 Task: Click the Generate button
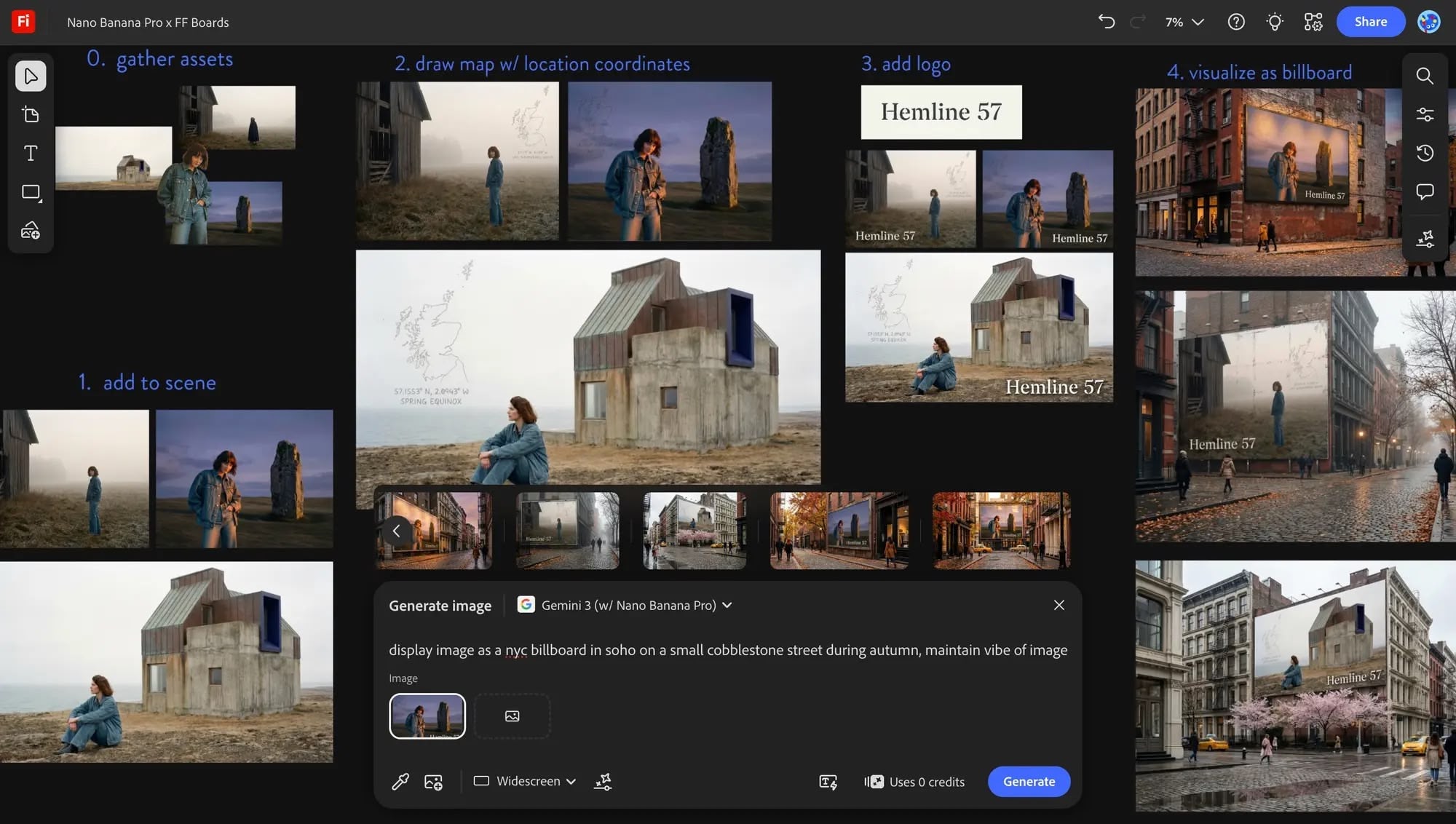1029,781
